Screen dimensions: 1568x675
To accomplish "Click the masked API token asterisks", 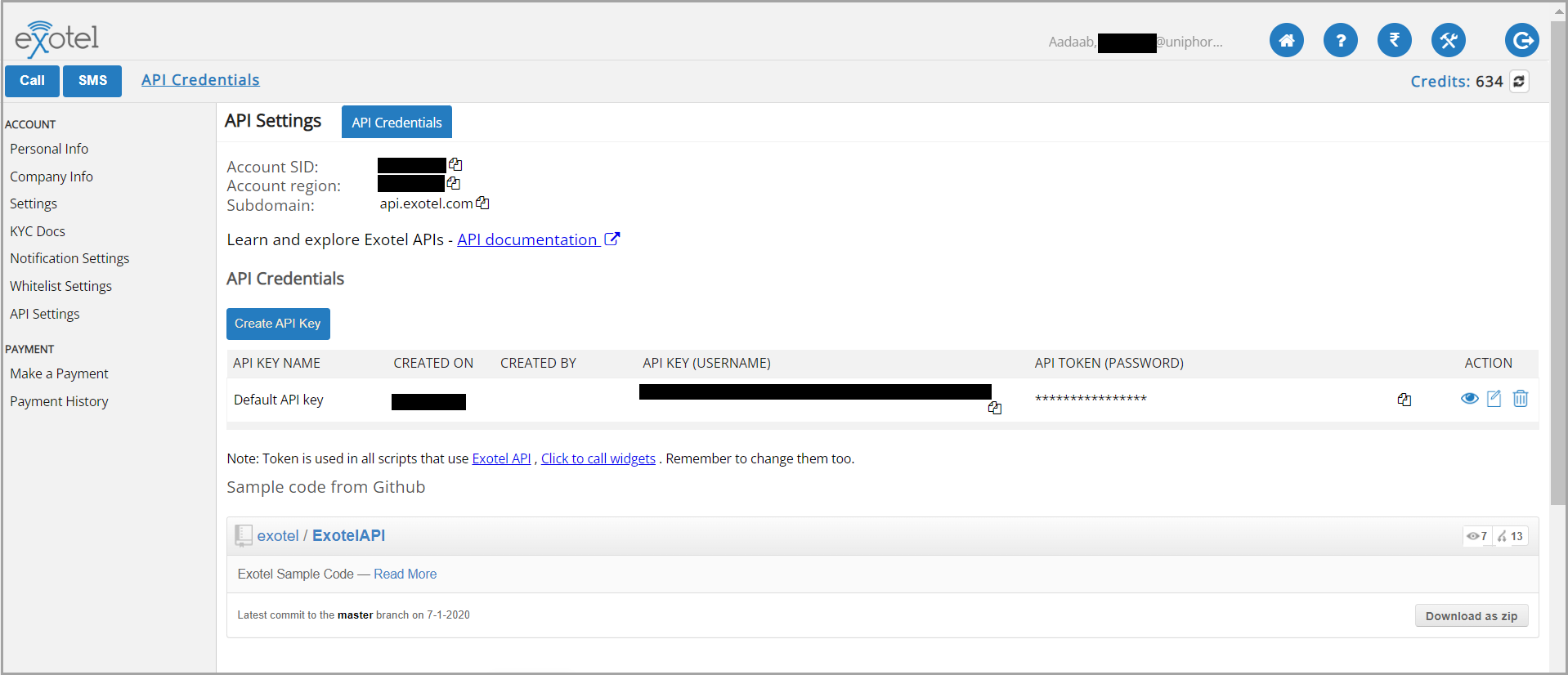I will pyautogui.click(x=1091, y=399).
